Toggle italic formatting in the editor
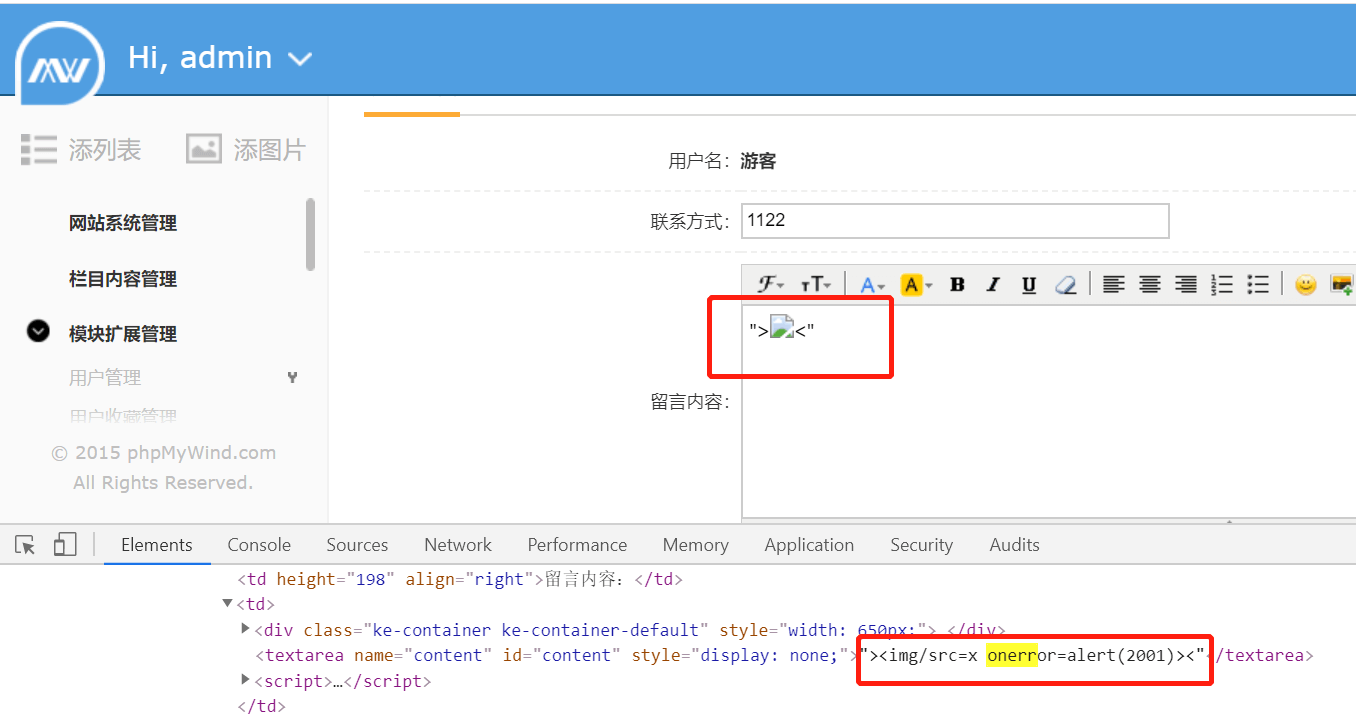Image resolution: width=1356 pixels, height=724 pixels. click(993, 285)
